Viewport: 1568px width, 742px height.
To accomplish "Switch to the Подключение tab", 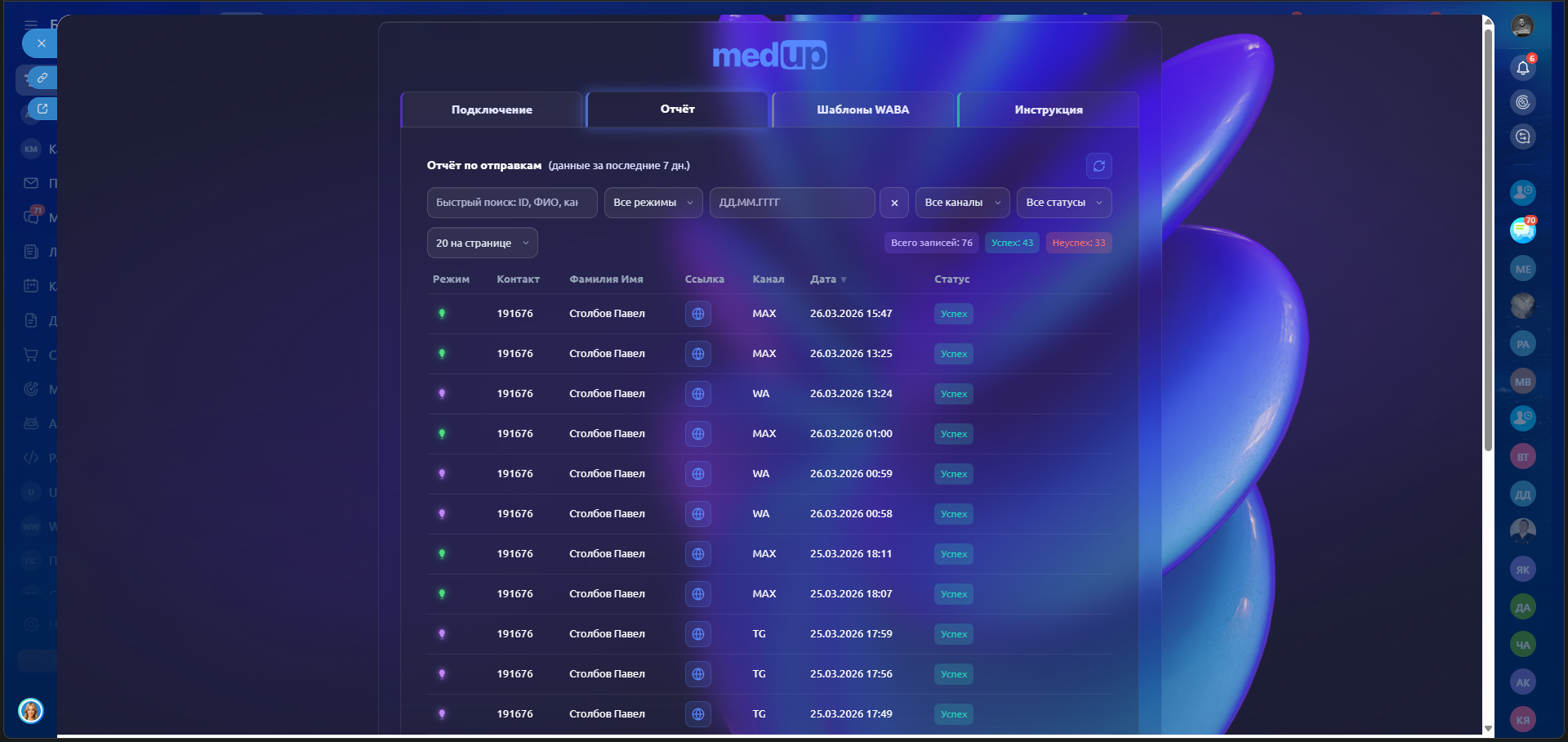I will (492, 110).
